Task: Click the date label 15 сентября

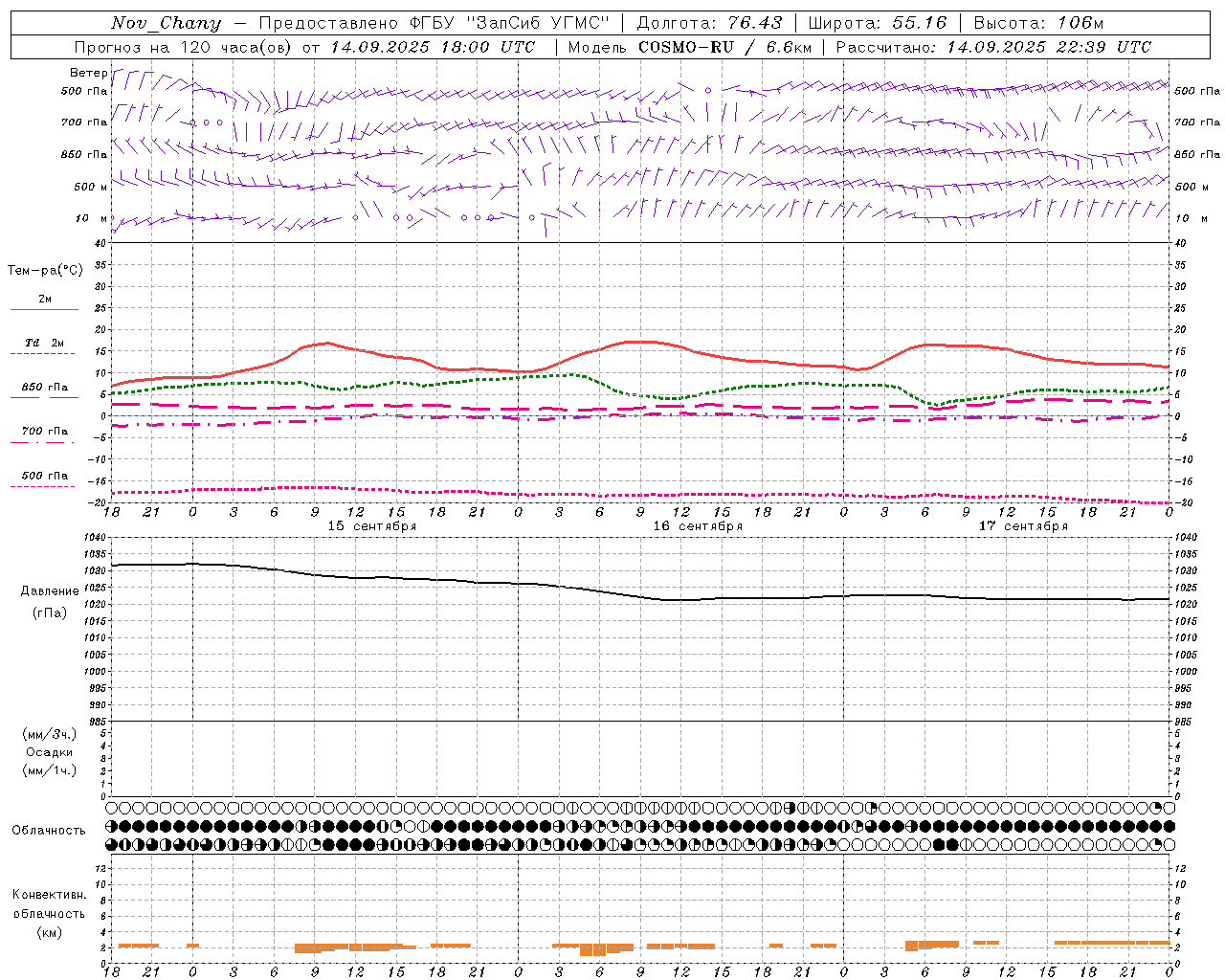Action: click(372, 526)
